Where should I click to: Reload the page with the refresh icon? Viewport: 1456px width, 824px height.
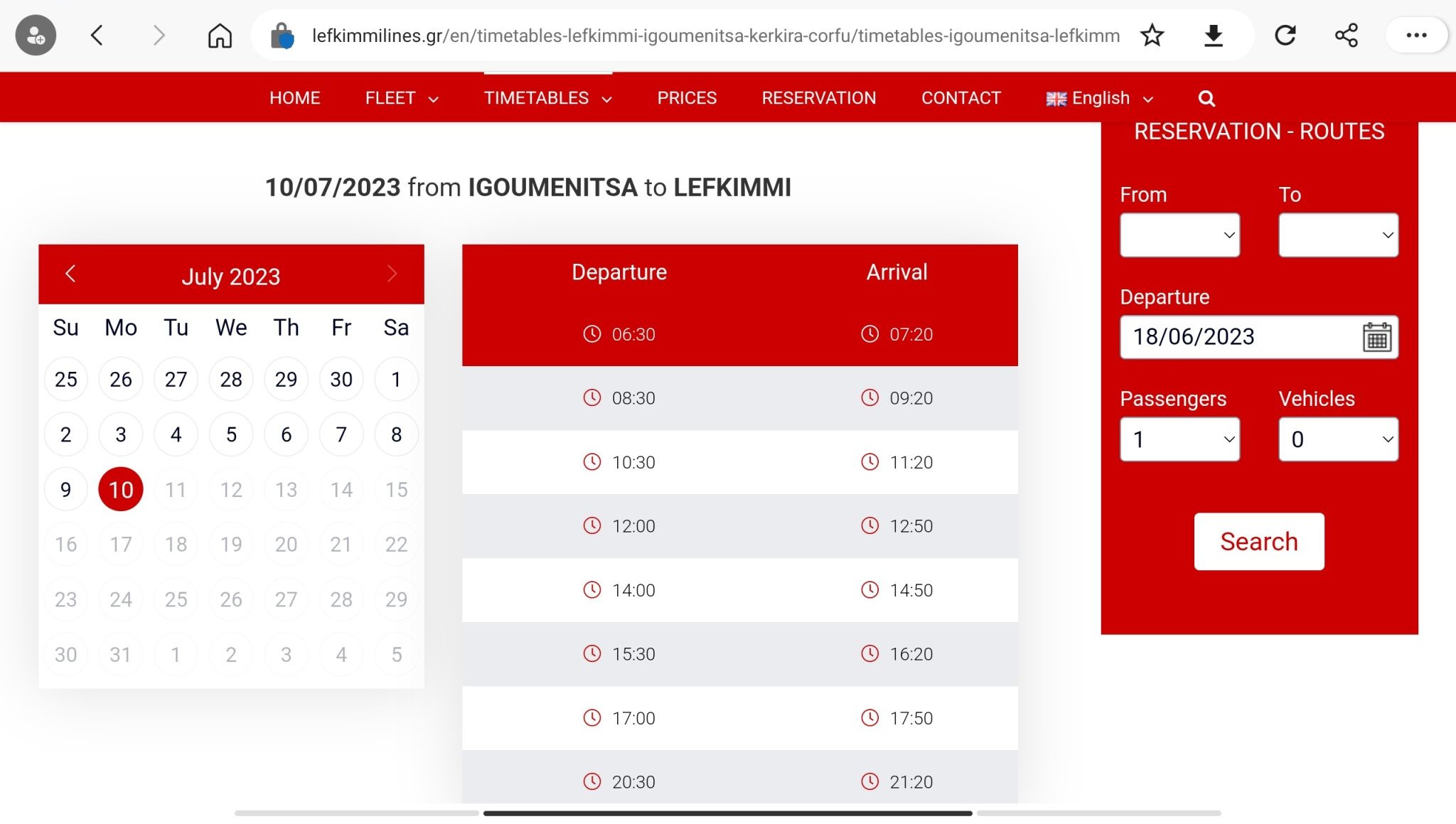[x=1285, y=36]
